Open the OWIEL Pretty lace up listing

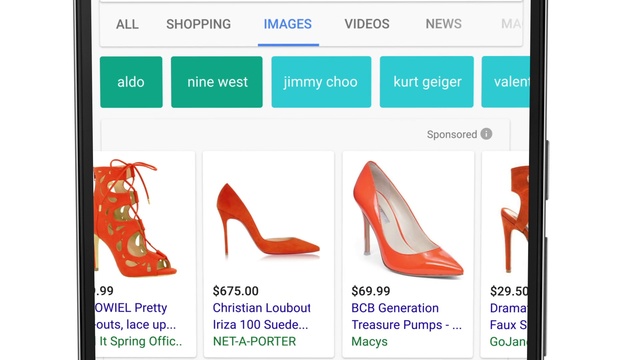pyautogui.click(x=135, y=316)
